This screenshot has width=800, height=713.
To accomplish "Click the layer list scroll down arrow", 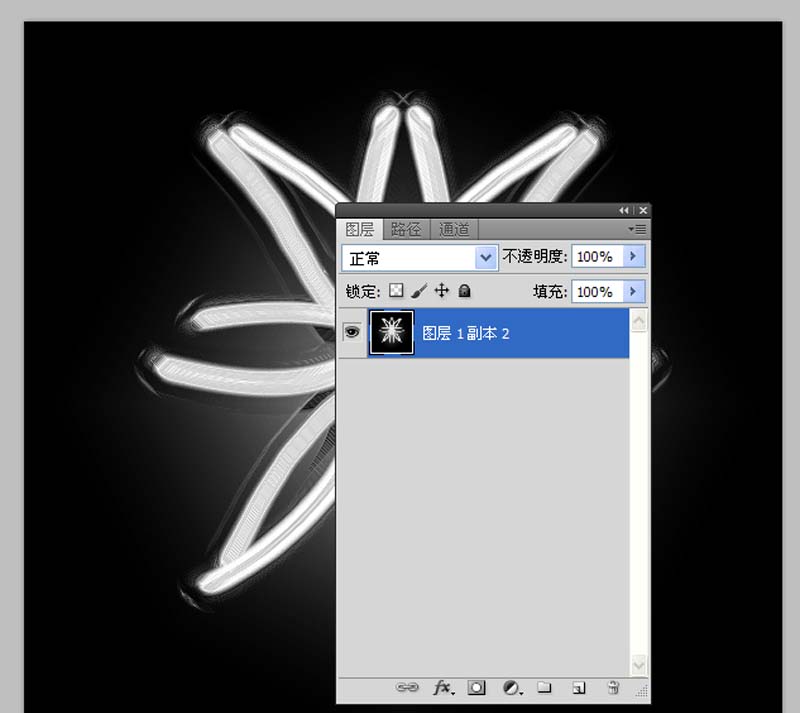I will 639,665.
